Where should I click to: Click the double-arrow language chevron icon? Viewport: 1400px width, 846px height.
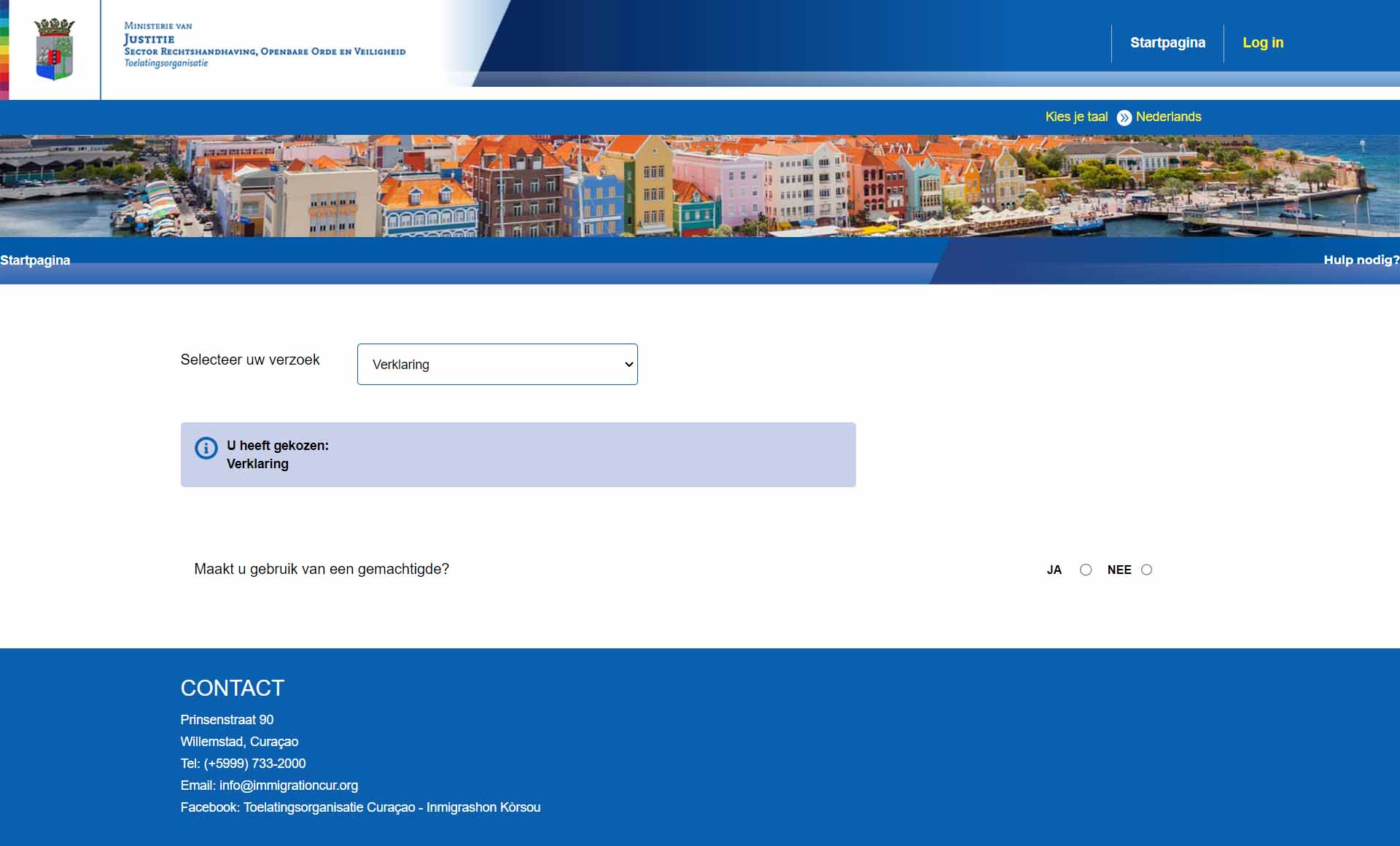tap(1124, 117)
